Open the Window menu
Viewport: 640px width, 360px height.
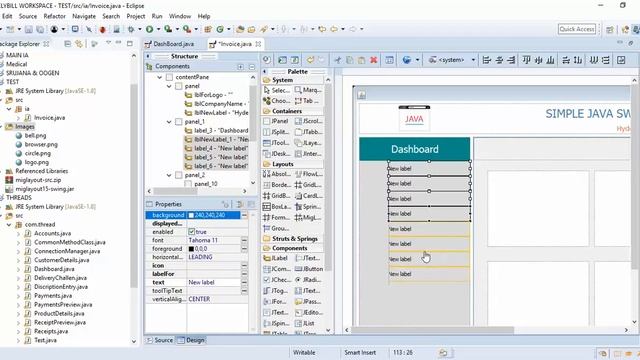coord(180,16)
